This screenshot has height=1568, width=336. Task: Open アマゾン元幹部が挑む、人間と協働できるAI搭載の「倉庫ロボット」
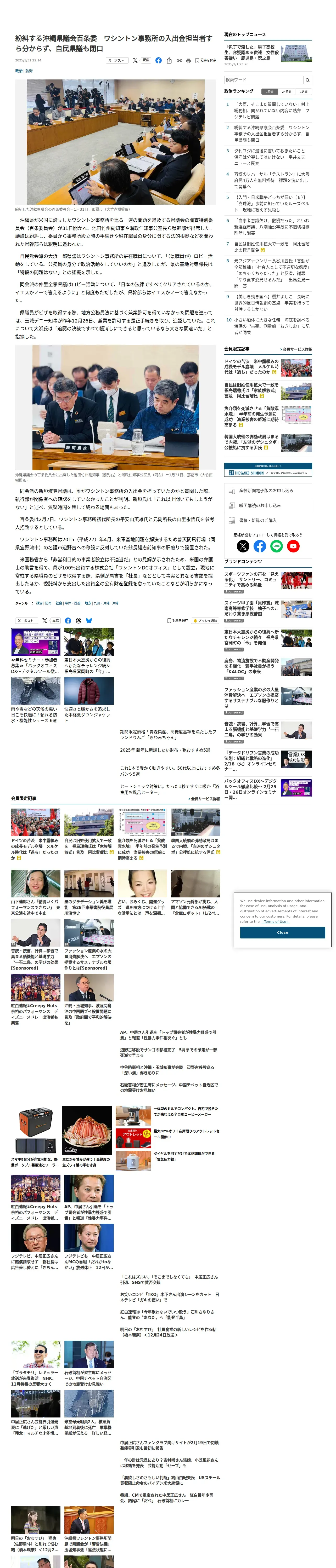[x=195, y=892]
